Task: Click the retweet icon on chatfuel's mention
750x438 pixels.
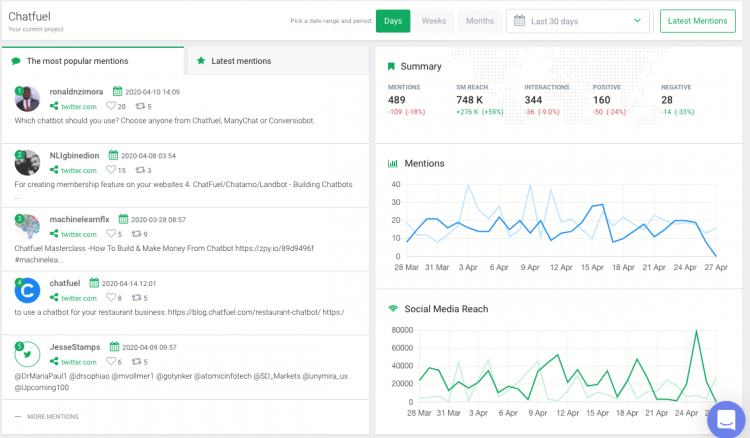Action: [x=136, y=297]
